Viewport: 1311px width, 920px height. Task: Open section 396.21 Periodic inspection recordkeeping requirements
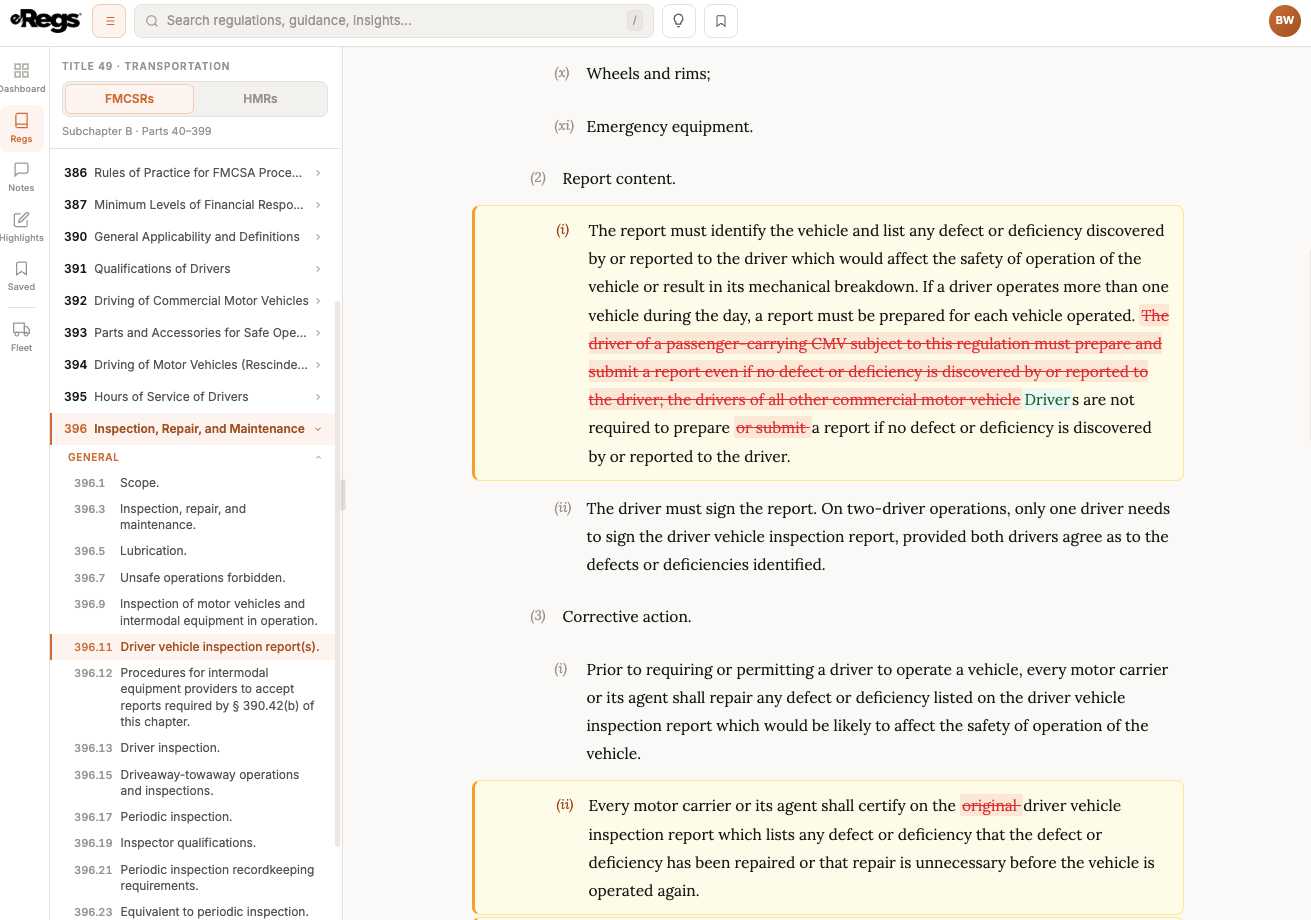[192, 878]
